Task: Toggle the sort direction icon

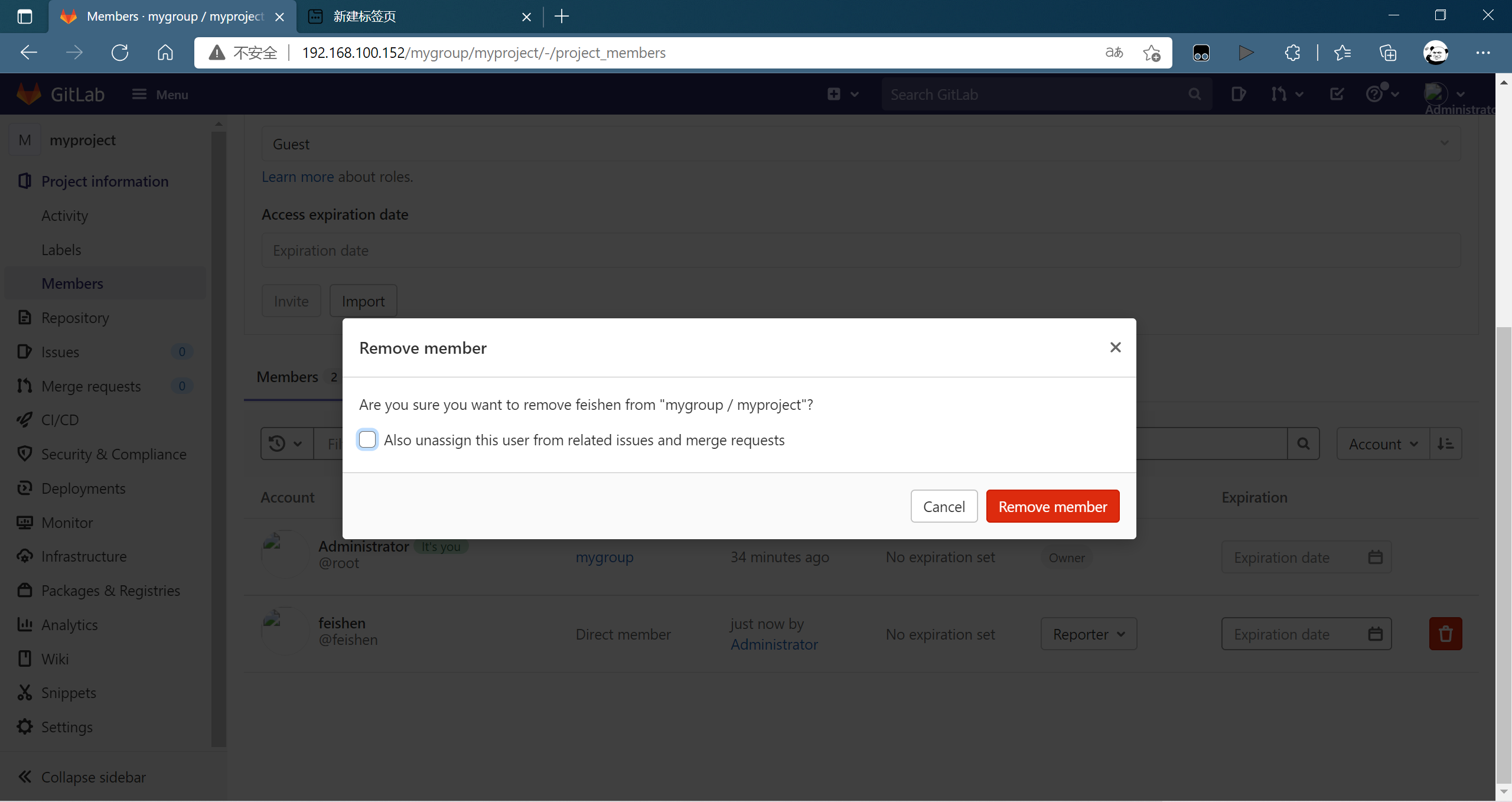Action: pyautogui.click(x=1445, y=444)
